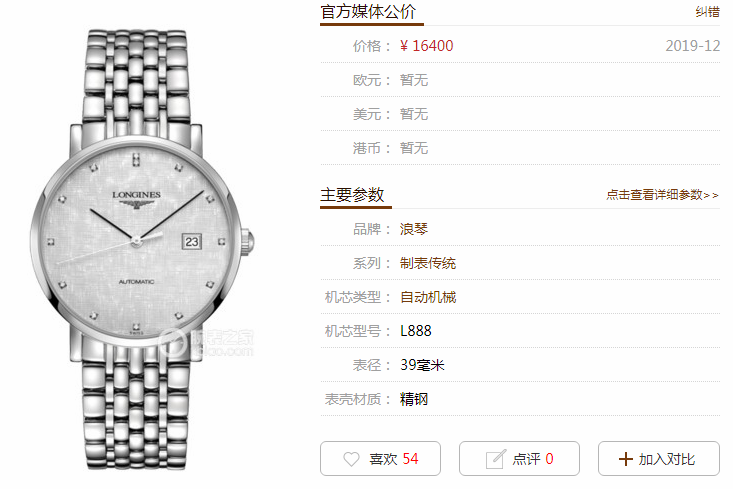Screen dimensions: 733x489
Task: Click the heart icon beside 喜欢
Action: [x=351, y=459]
